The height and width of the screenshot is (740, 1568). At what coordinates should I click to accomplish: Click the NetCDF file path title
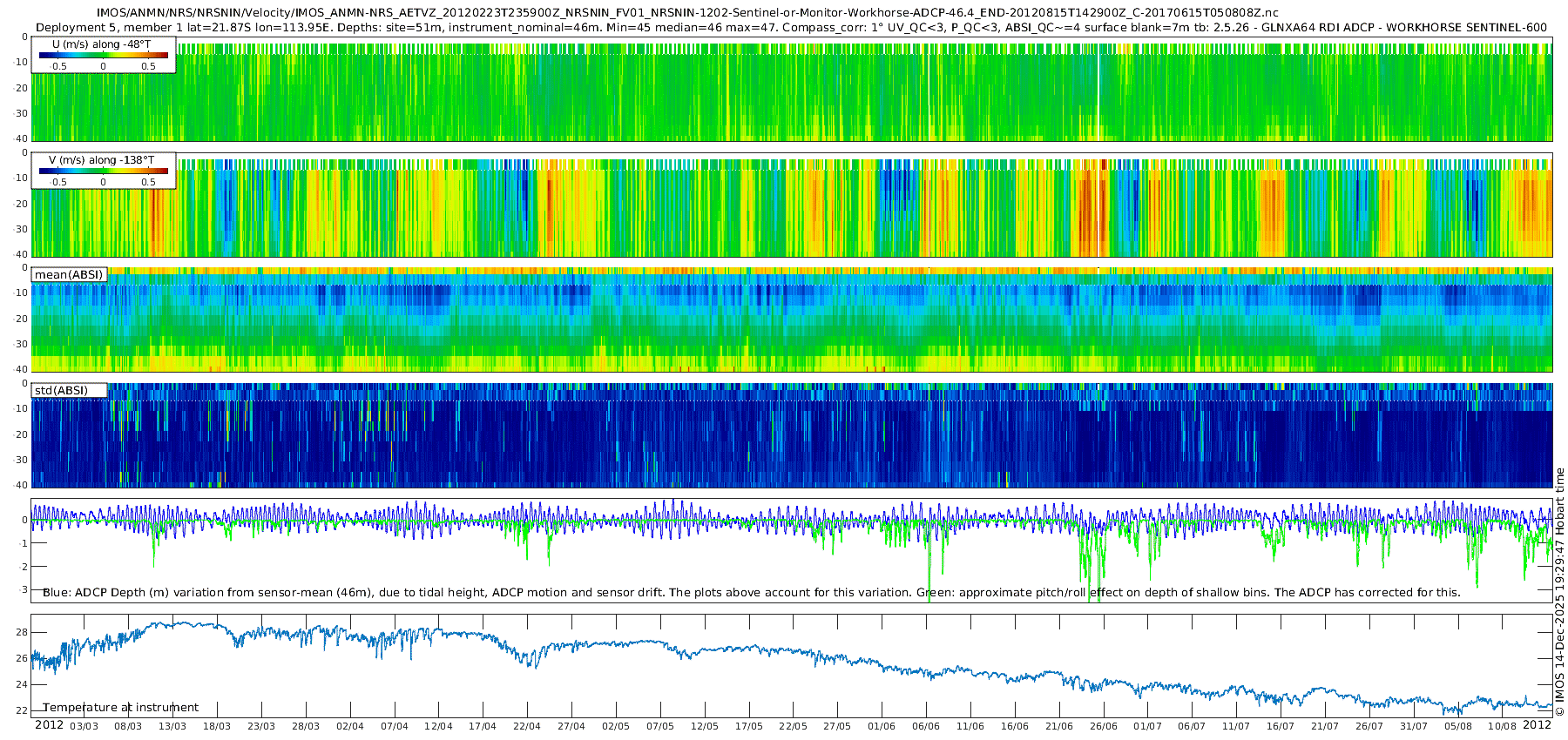pos(687,12)
